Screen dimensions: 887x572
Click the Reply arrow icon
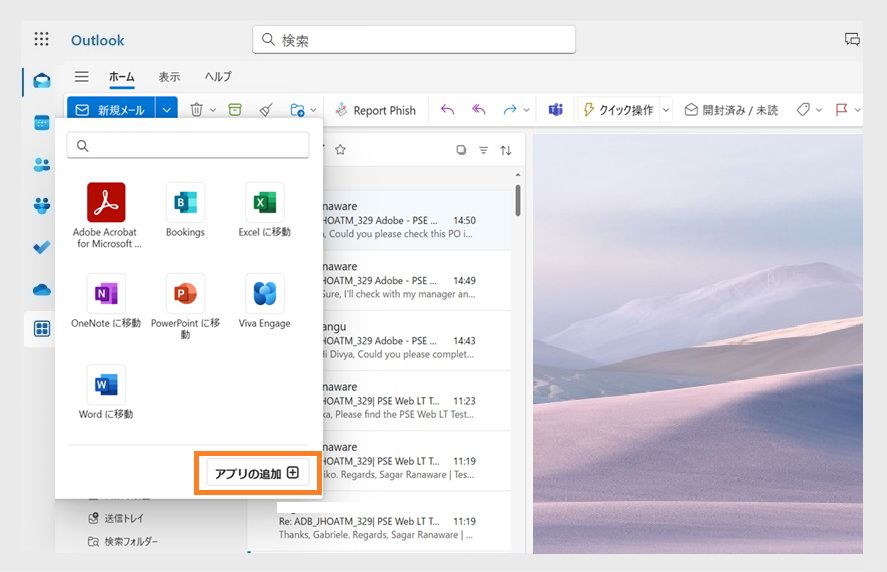pos(447,110)
